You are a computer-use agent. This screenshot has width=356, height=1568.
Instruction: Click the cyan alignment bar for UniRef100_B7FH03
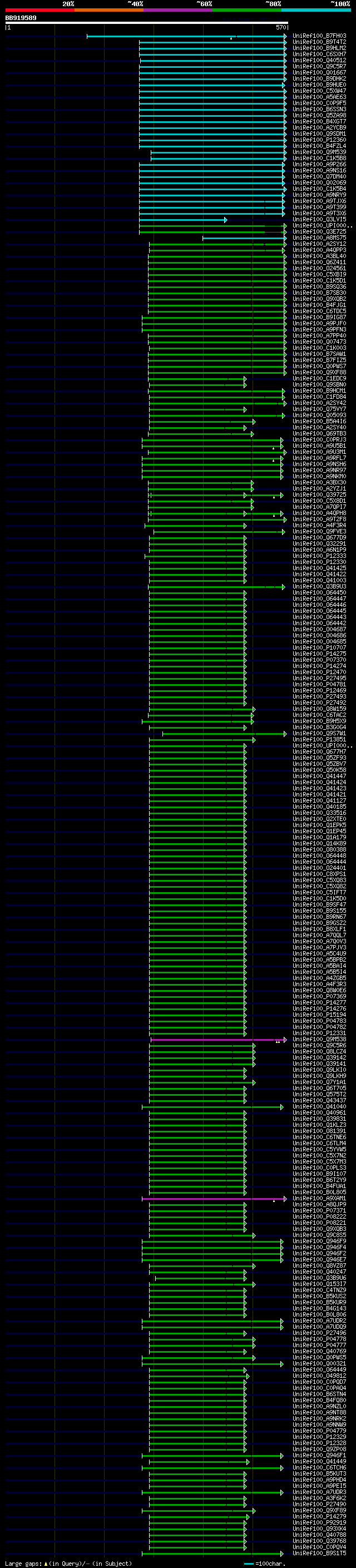click(x=186, y=36)
